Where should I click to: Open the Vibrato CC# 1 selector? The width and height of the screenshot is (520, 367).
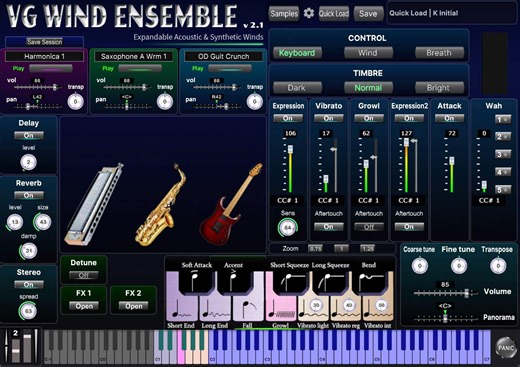point(329,200)
